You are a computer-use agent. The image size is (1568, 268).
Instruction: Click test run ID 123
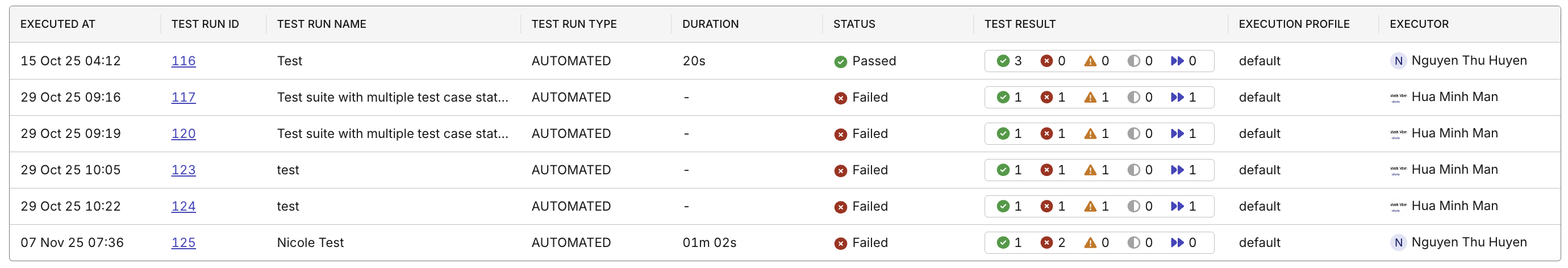pyautogui.click(x=183, y=170)
